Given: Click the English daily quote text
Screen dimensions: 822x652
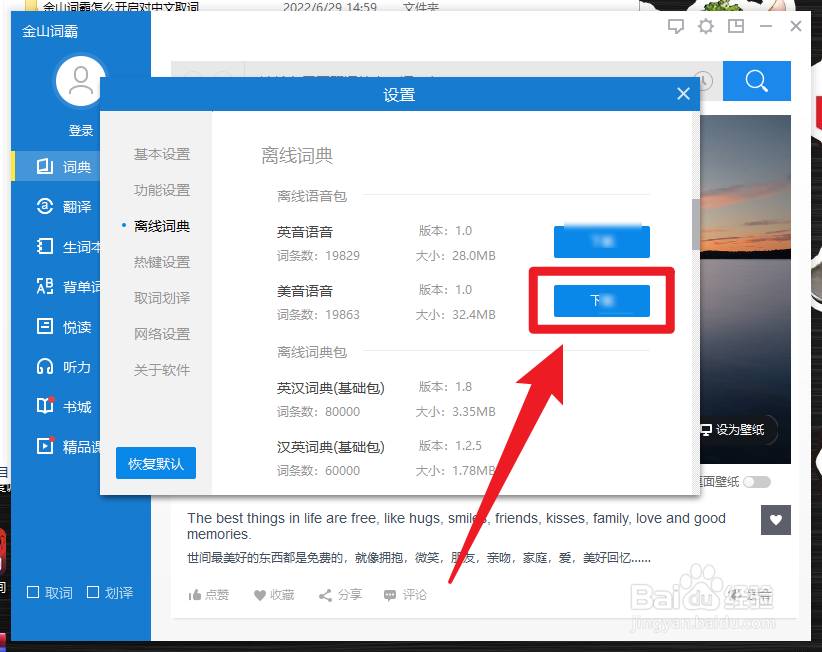Looking at the screenshot, I should coord(456,526).
